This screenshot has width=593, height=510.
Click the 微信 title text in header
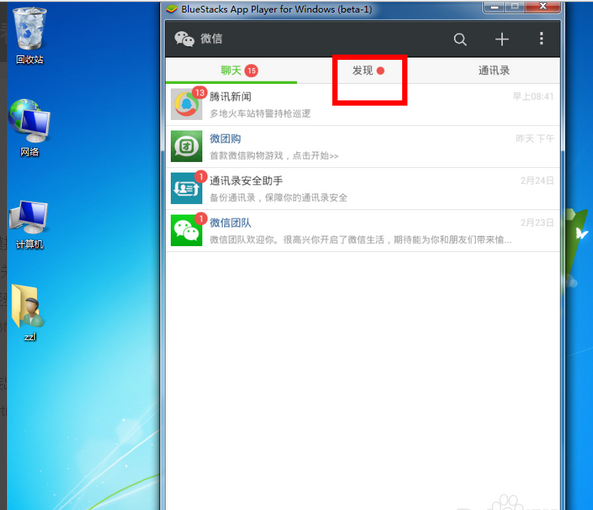(x=211, y=39)
